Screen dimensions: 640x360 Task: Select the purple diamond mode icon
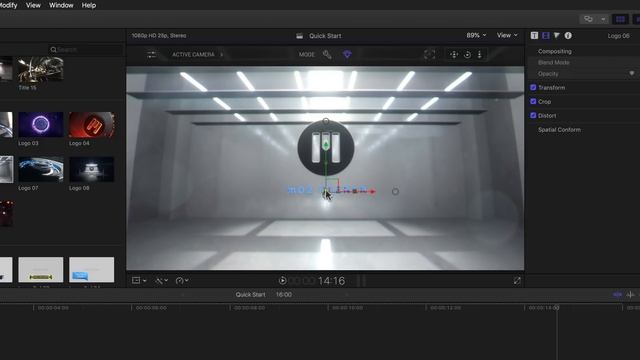(x=347, y=54)
